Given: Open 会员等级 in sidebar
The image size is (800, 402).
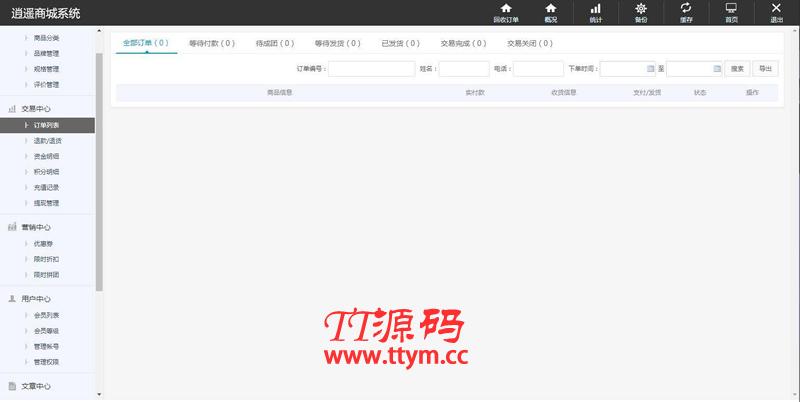Looking at the screenshot, I should [46, 331].
